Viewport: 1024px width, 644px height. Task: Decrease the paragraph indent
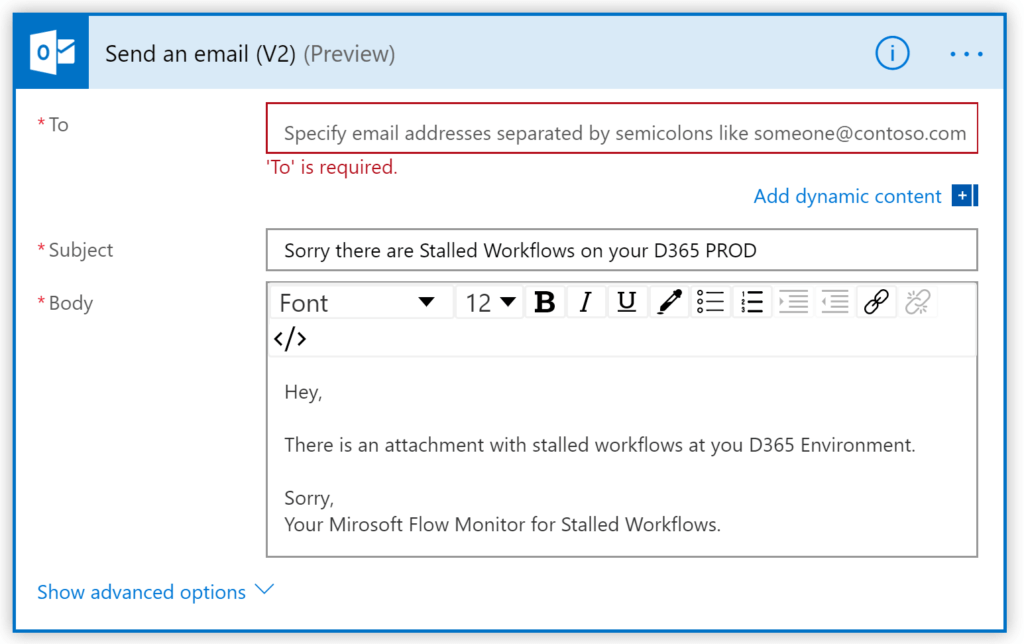pos(835,302)
